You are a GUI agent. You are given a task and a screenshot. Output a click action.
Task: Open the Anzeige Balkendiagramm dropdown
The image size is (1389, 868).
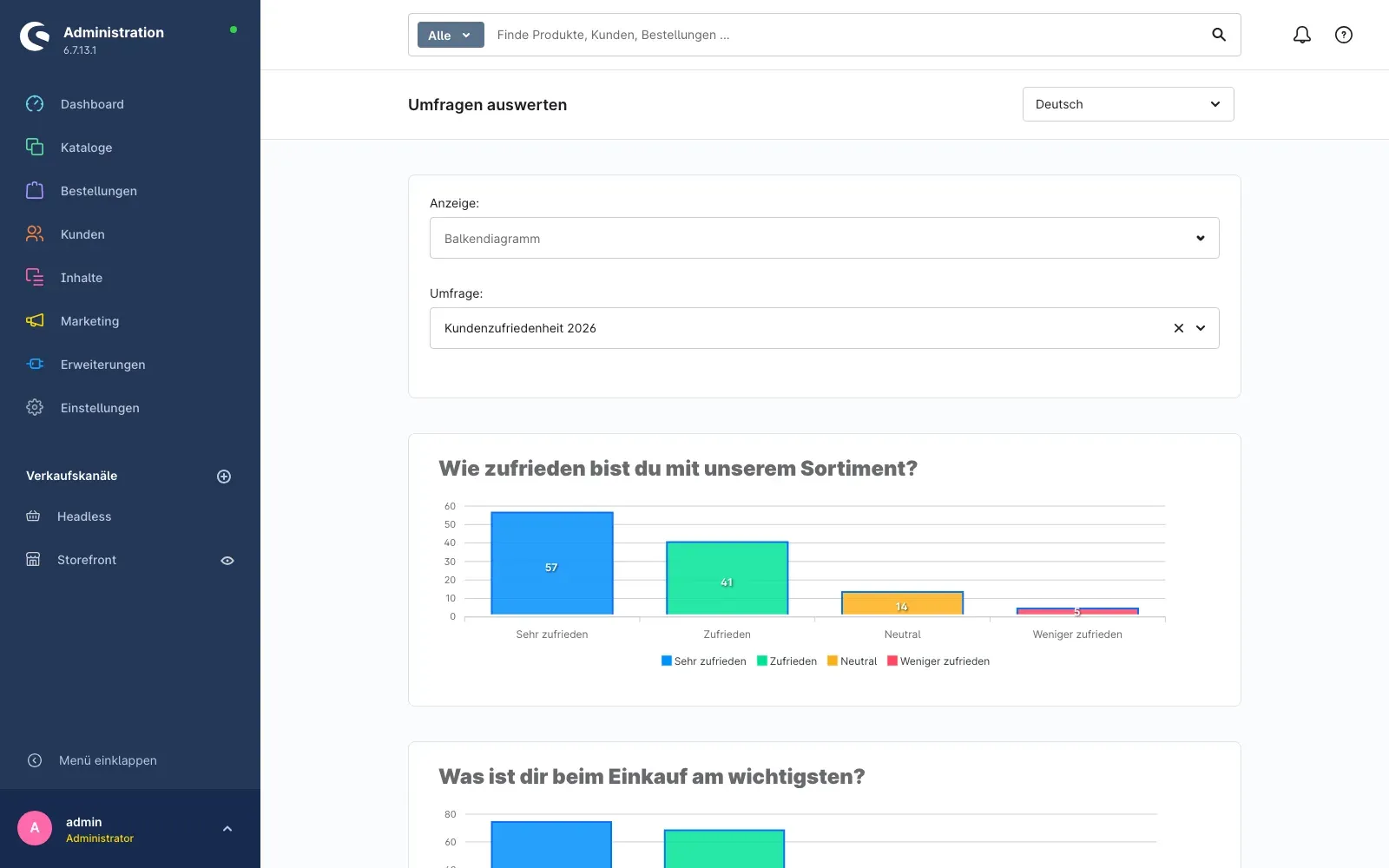coord(825,238)
